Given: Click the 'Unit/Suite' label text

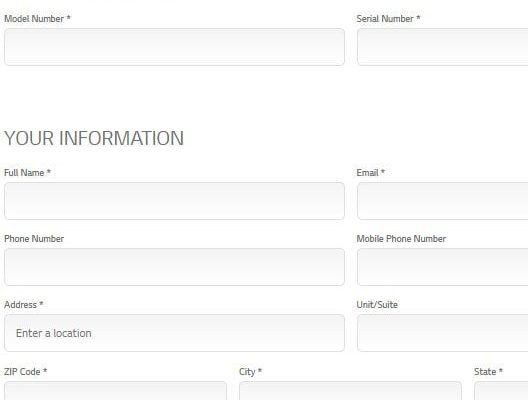Looking at the screenshot, I should click(377, 305).
